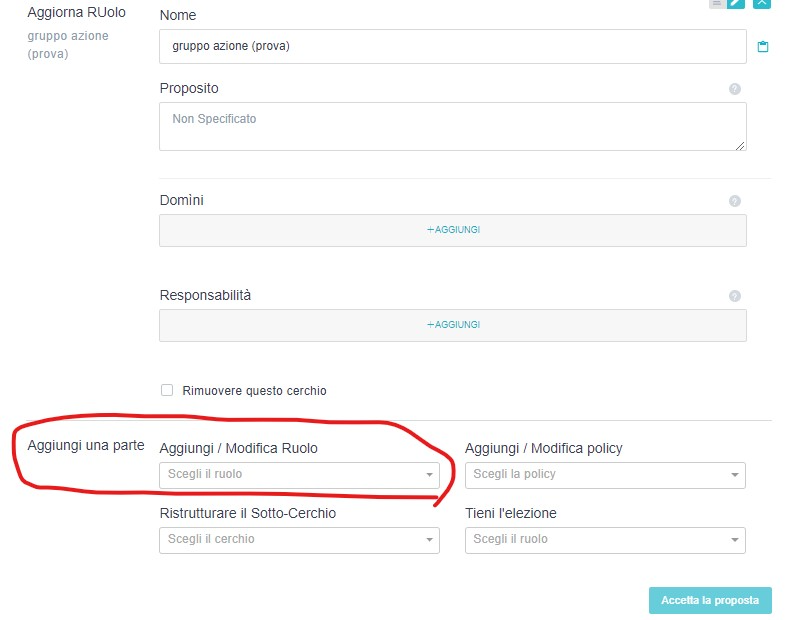Open the 'Aggiungi / Modifica policy' dropdown

(605, 475)
